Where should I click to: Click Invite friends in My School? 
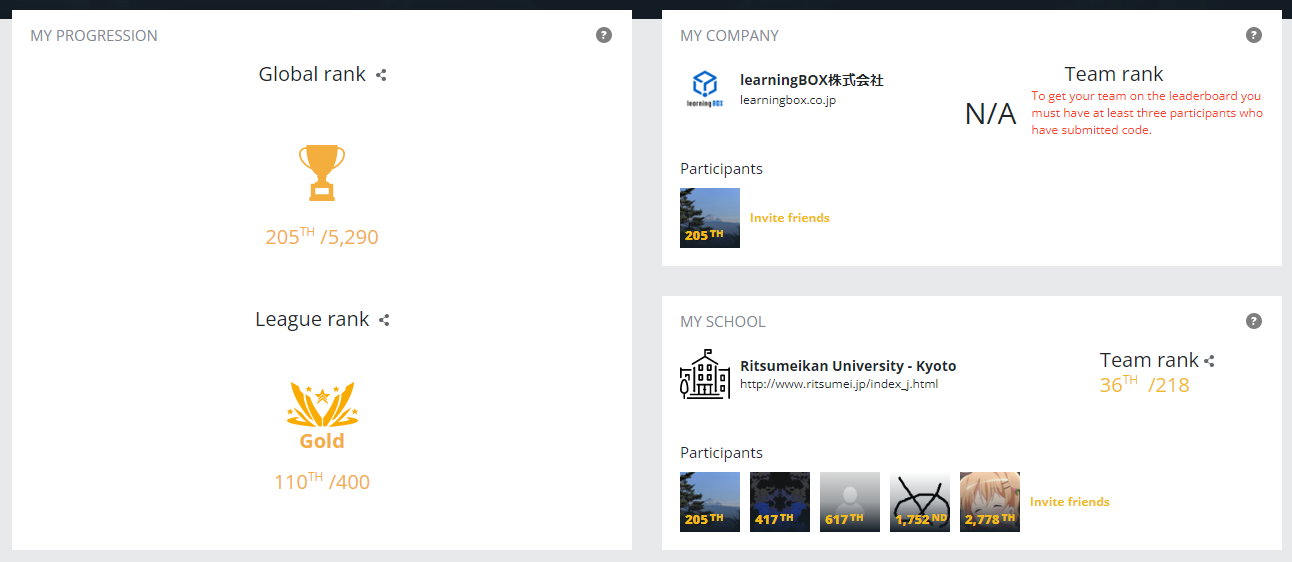[x=1070, y=502]
